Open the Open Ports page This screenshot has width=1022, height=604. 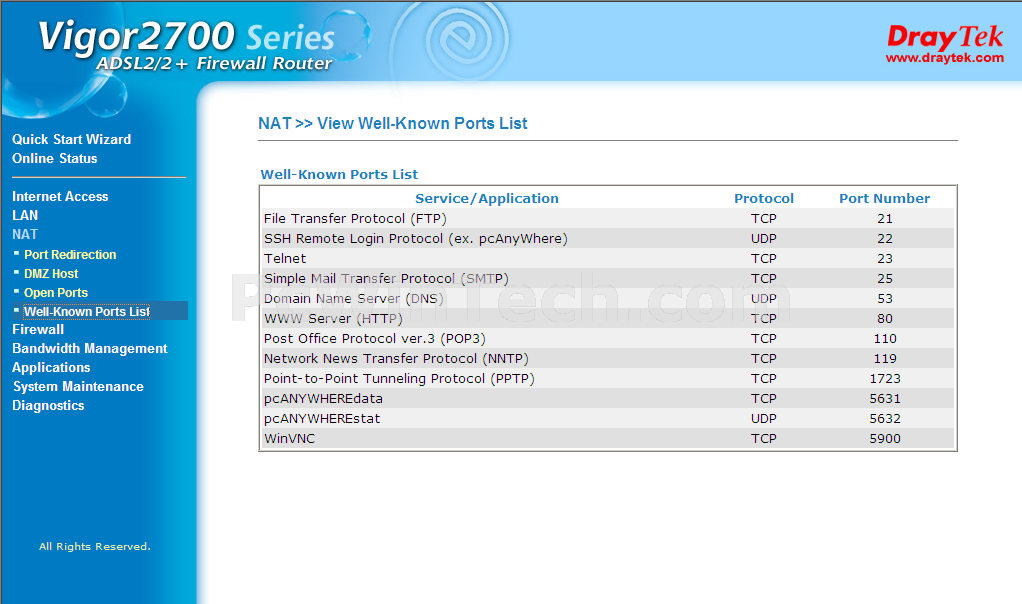click(56, 293)
